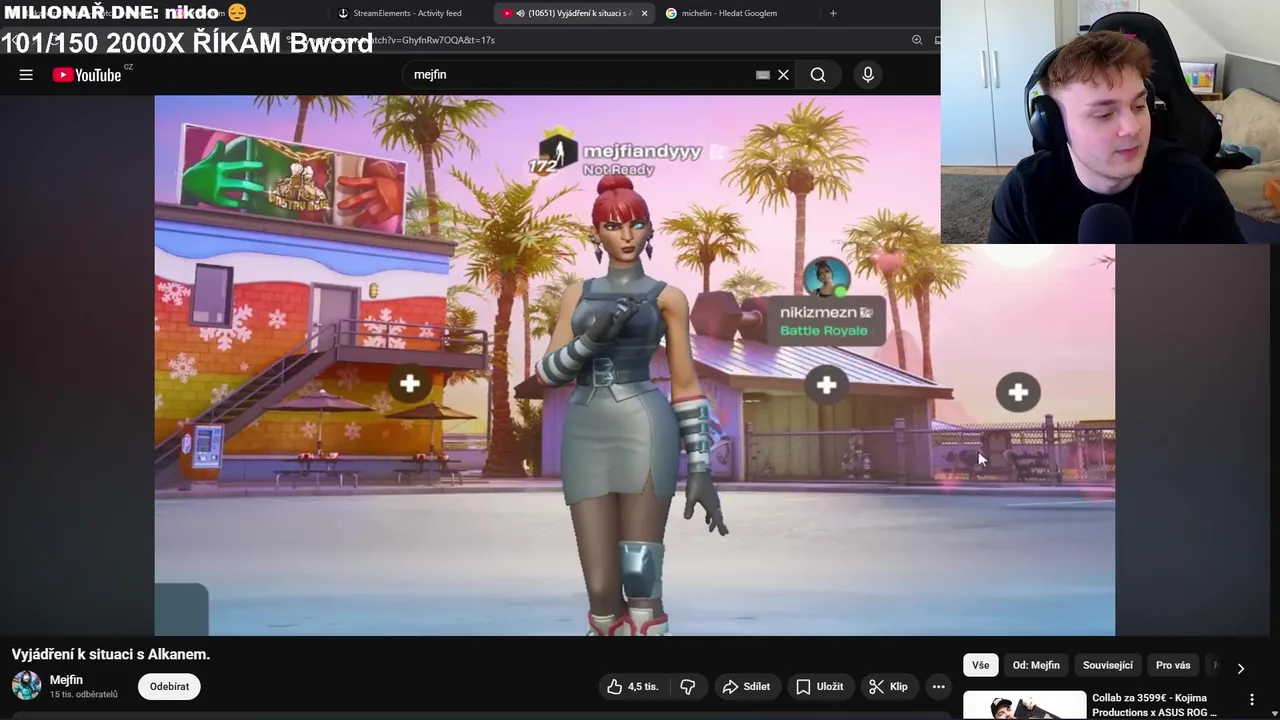This screenshot has width=1280, height=720.
Task: Click the video player to pause
Action: pos(634,365)
